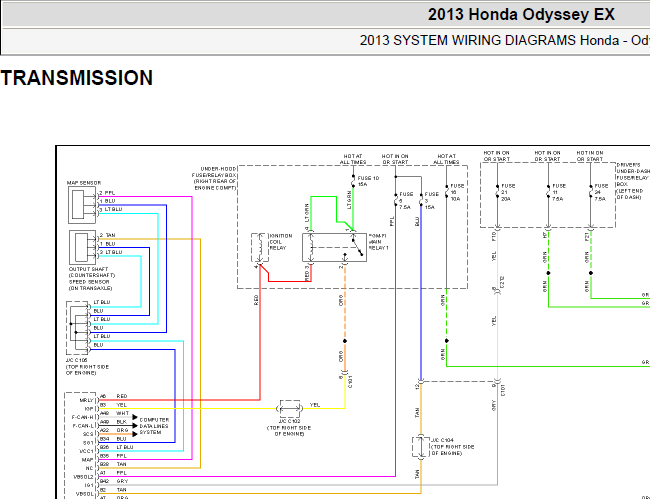Click the TRANSMISSION heading
This screenshot has height=499, width=650.
click(x=77, y=78)
